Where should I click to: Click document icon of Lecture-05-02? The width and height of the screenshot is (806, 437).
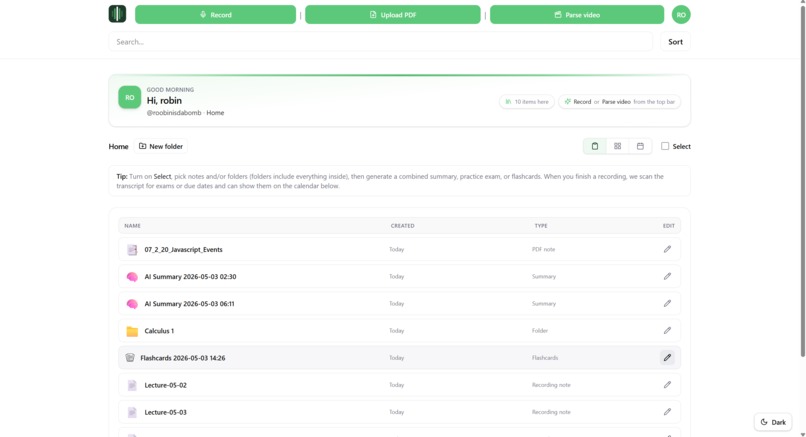pyautogui.click(x=132, y=386)
